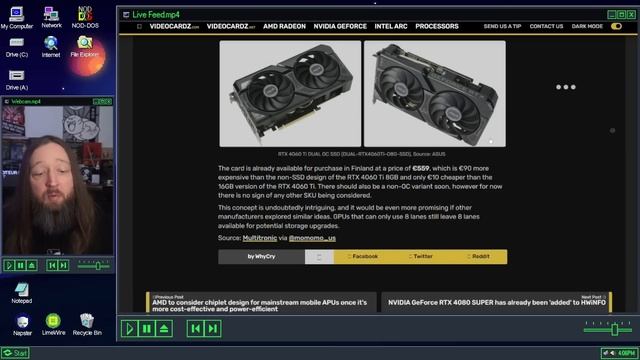Click the Live Feed volume slider
Image resolution: width=640 pixels, height=360 pixels.
608,329
